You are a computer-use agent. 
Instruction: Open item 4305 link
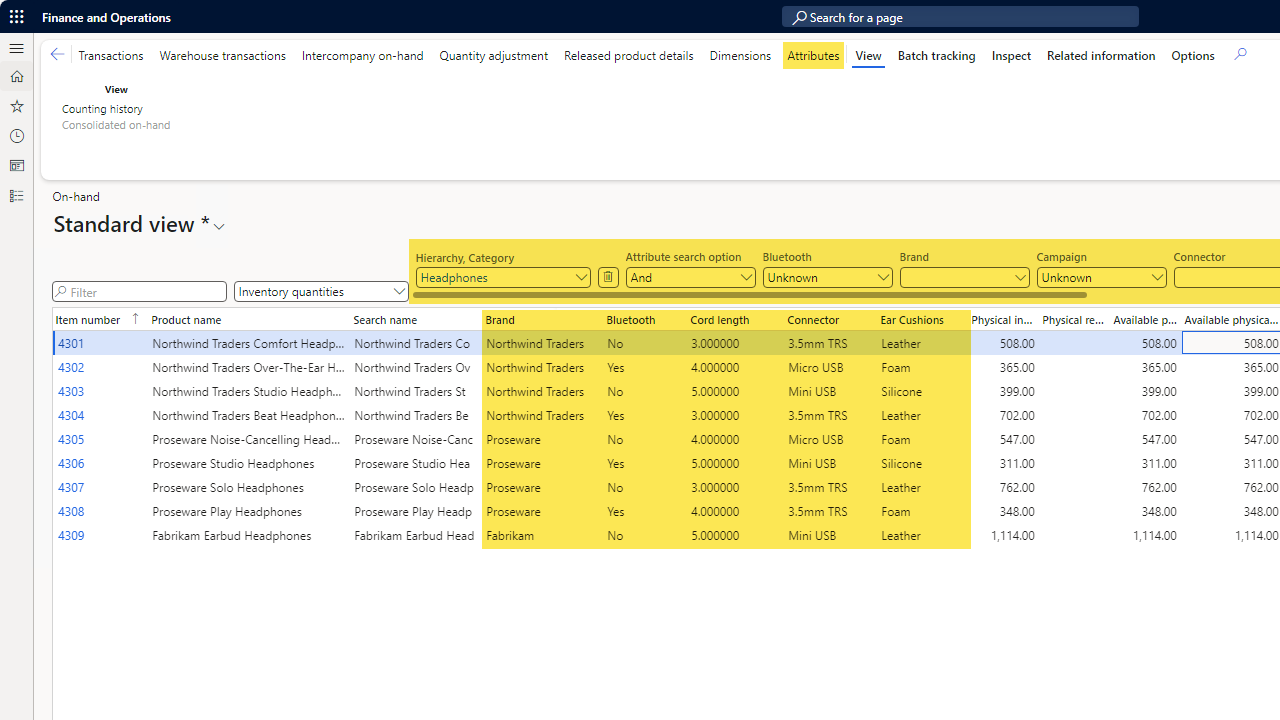pyautogui.click(x=71, y=440)
